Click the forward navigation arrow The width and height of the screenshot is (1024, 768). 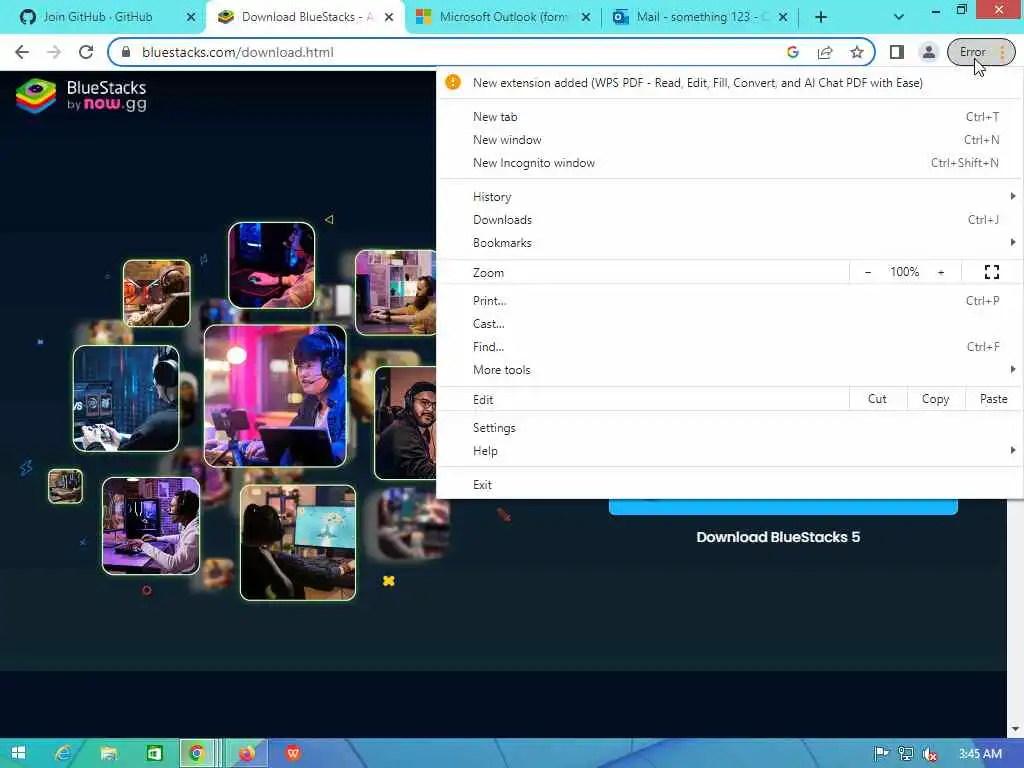point(54,52)
